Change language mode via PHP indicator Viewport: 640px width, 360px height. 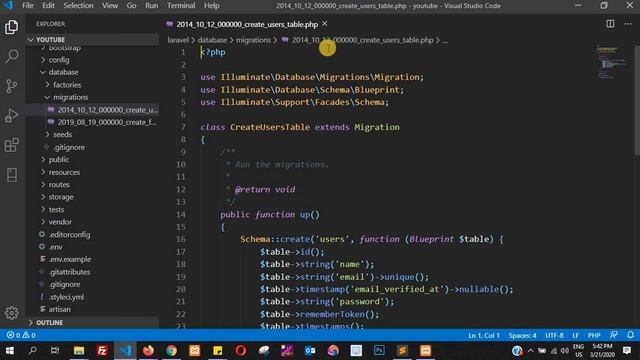[x=594, y=335]
